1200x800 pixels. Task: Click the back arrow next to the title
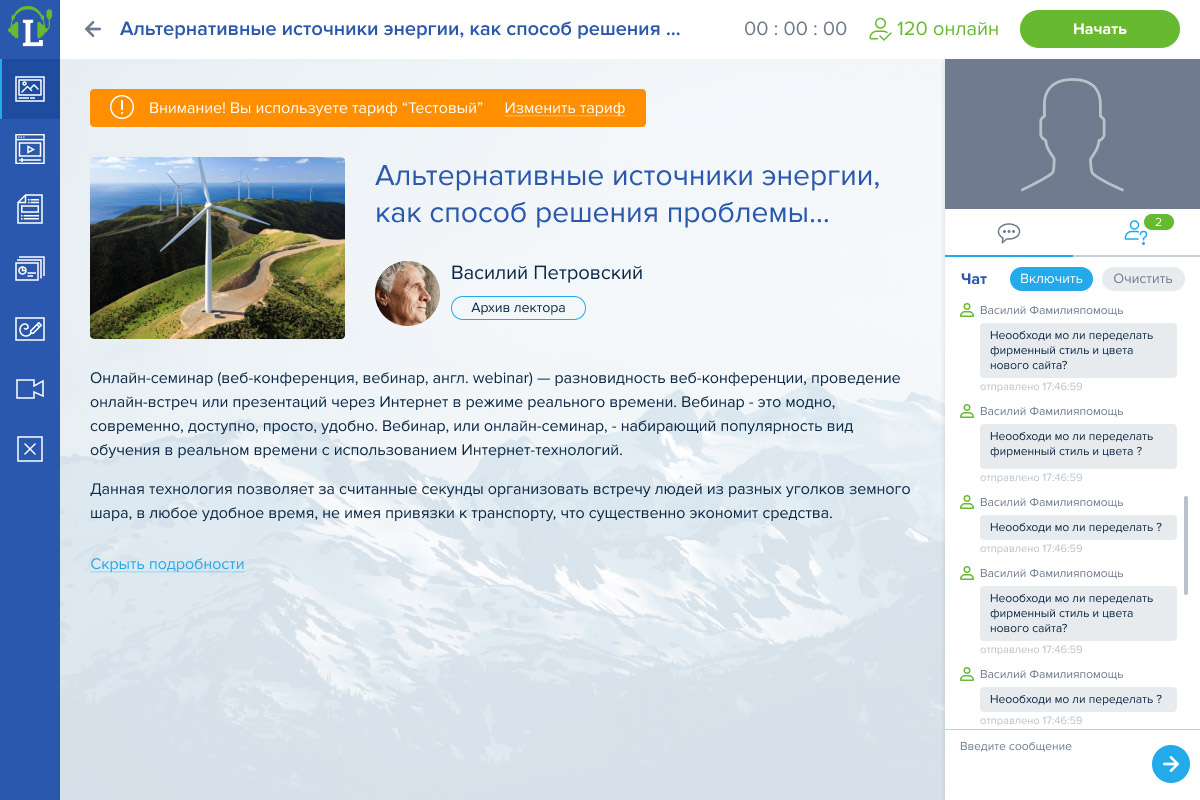tap(93, 29)
